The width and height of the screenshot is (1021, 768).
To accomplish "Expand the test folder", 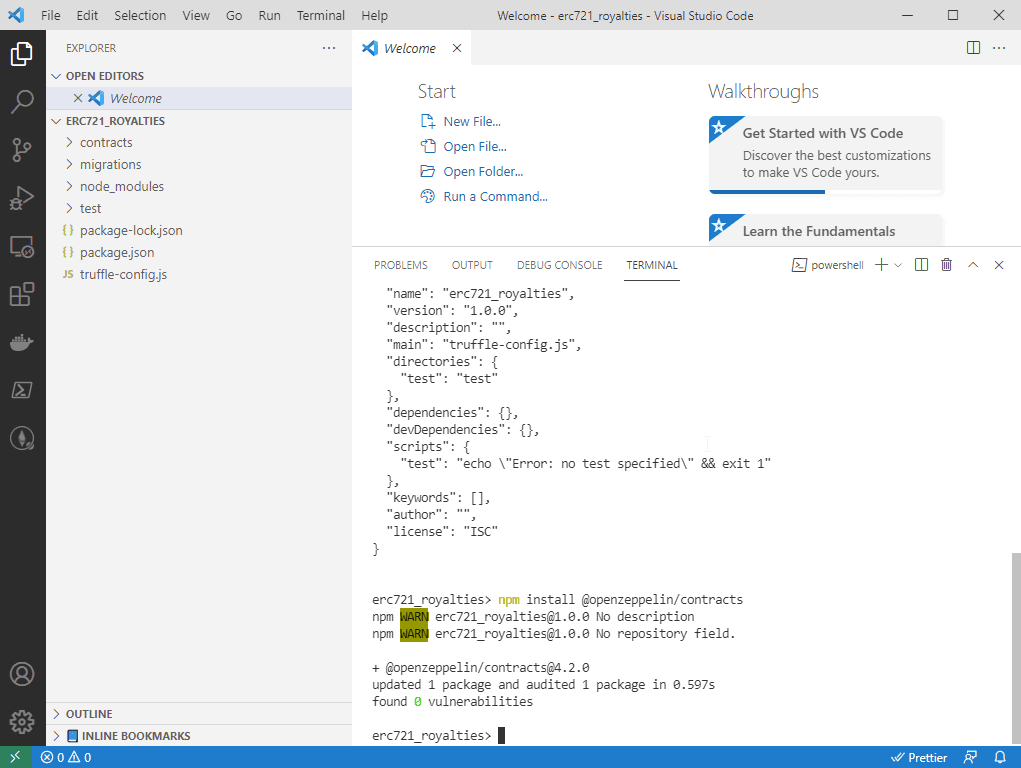I will pos(199,208).
